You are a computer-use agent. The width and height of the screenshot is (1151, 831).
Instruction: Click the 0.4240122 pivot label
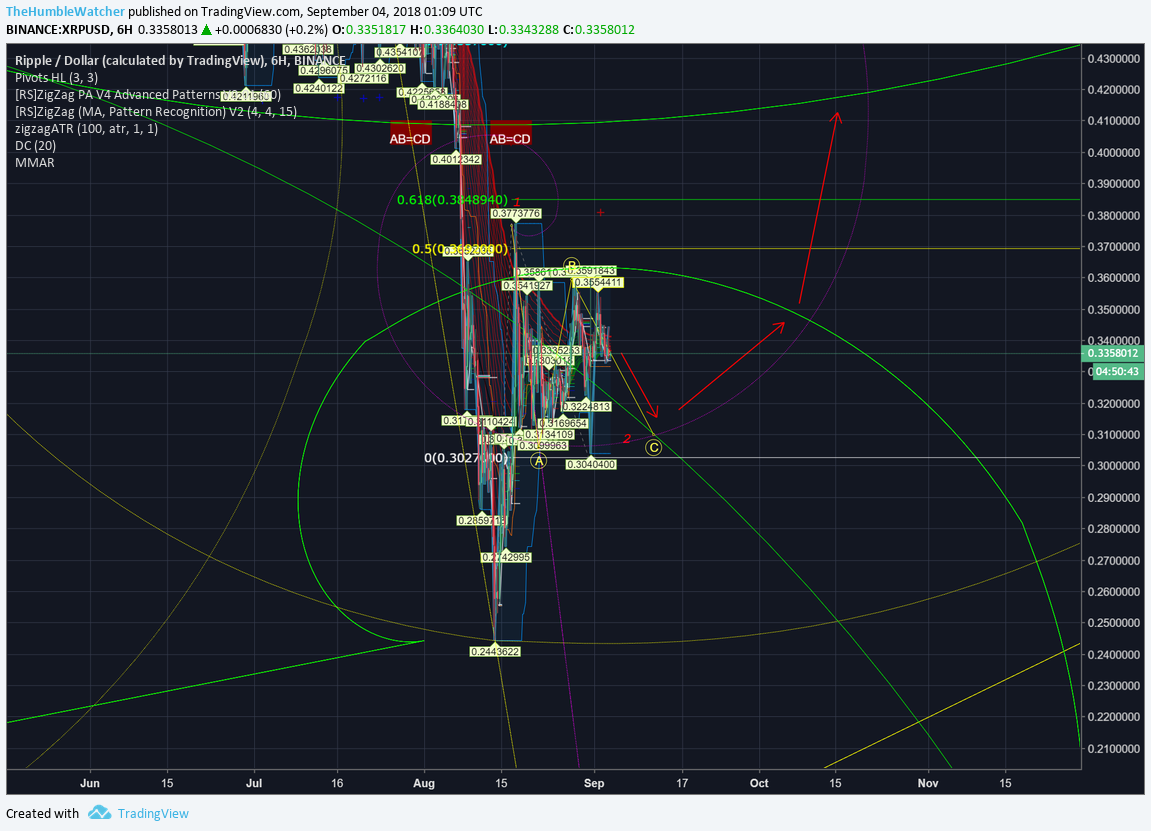coord(319,88)
